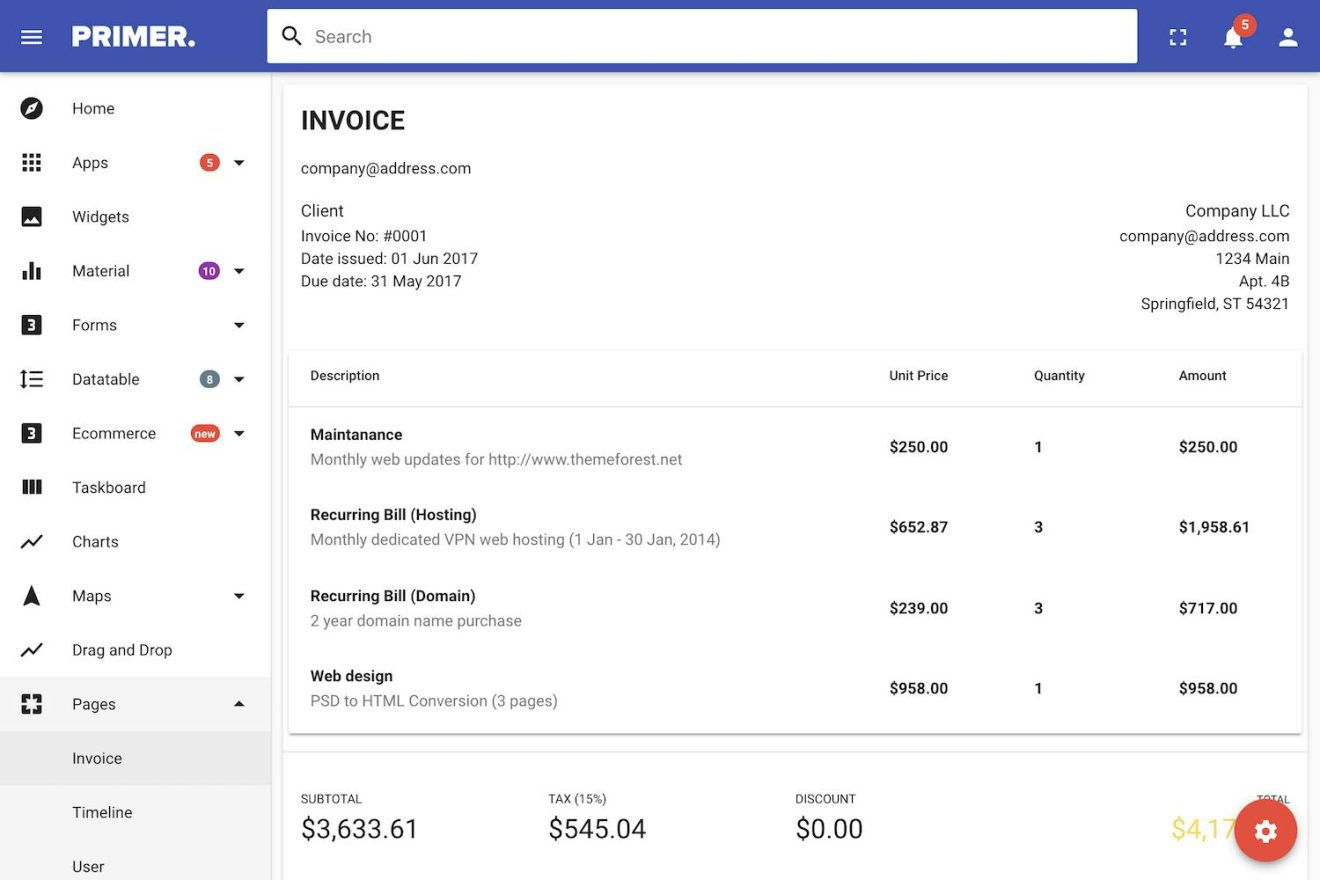Click the Material bar chart icon
This screenshot has width=1320, height=880.
tap(31, 270)
